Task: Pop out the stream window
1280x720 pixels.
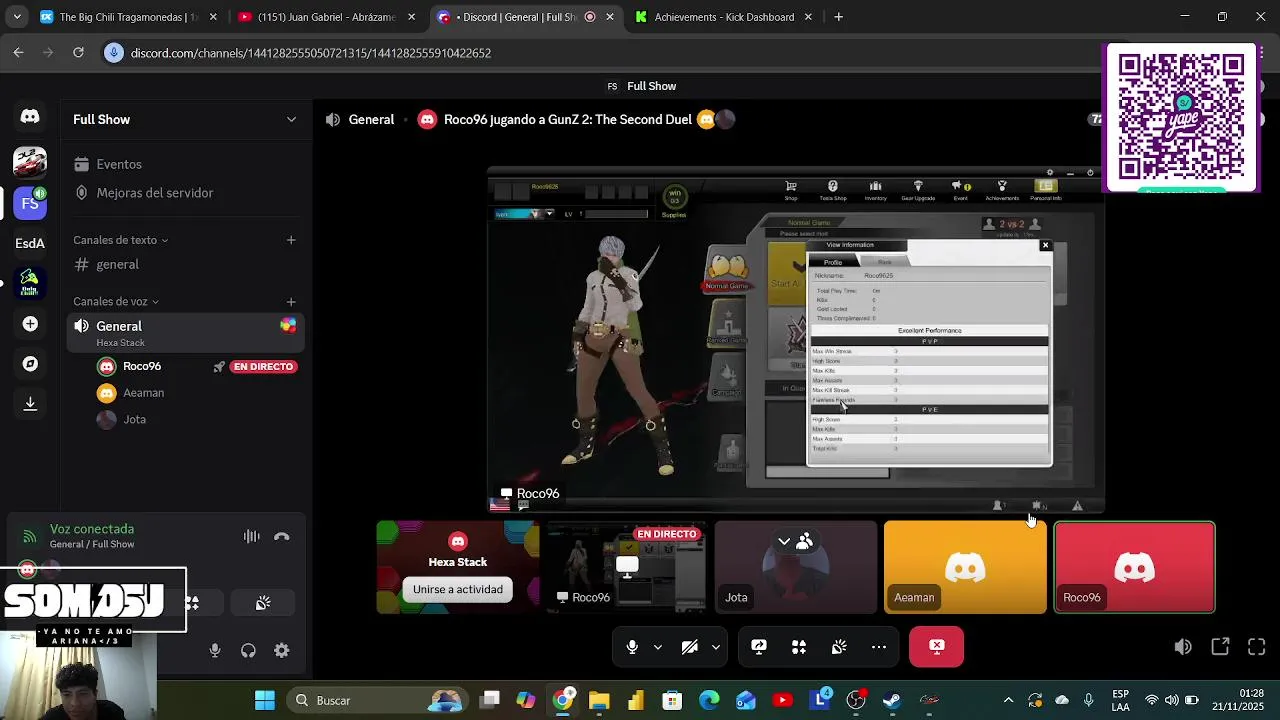Action: pos(1220,647)
